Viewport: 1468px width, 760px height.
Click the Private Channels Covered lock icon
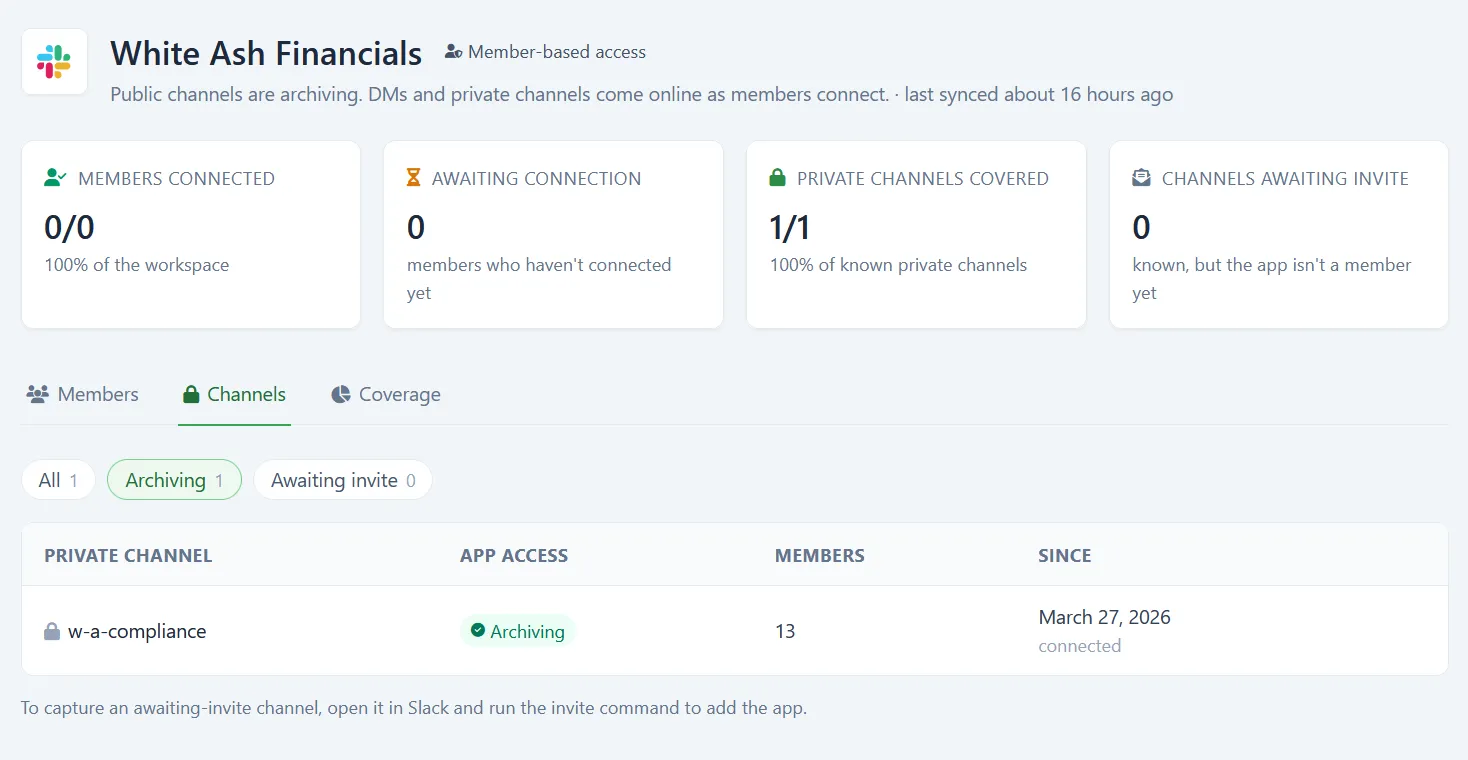[777, 178]
